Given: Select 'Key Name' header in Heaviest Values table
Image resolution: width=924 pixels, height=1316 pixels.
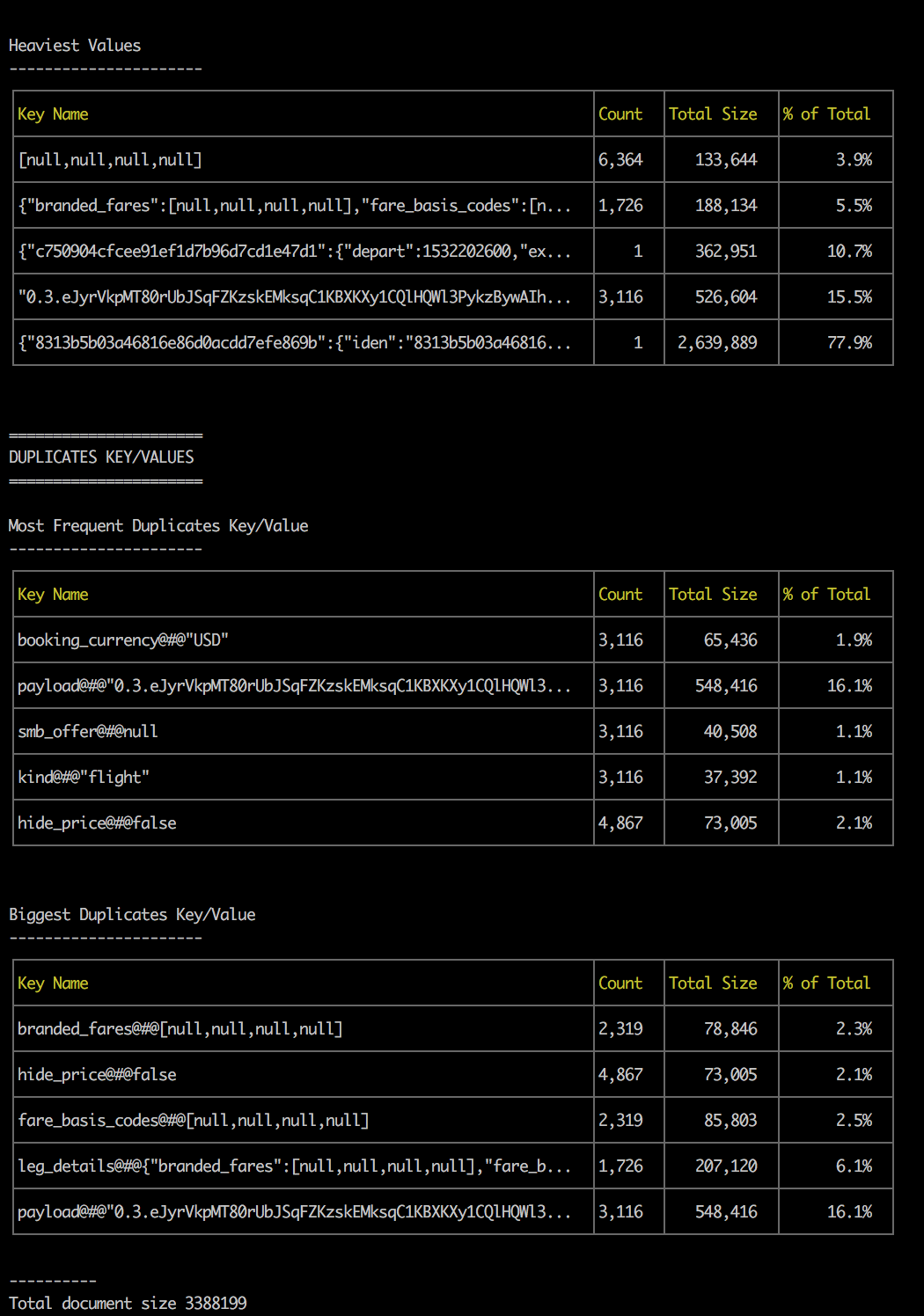Looking at the screenshot, I should point(53,114).
